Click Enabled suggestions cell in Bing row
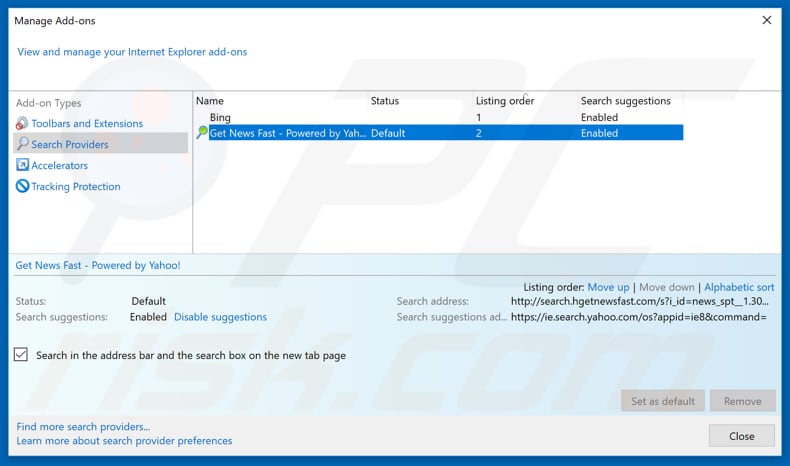 click(x=599, y=117)
